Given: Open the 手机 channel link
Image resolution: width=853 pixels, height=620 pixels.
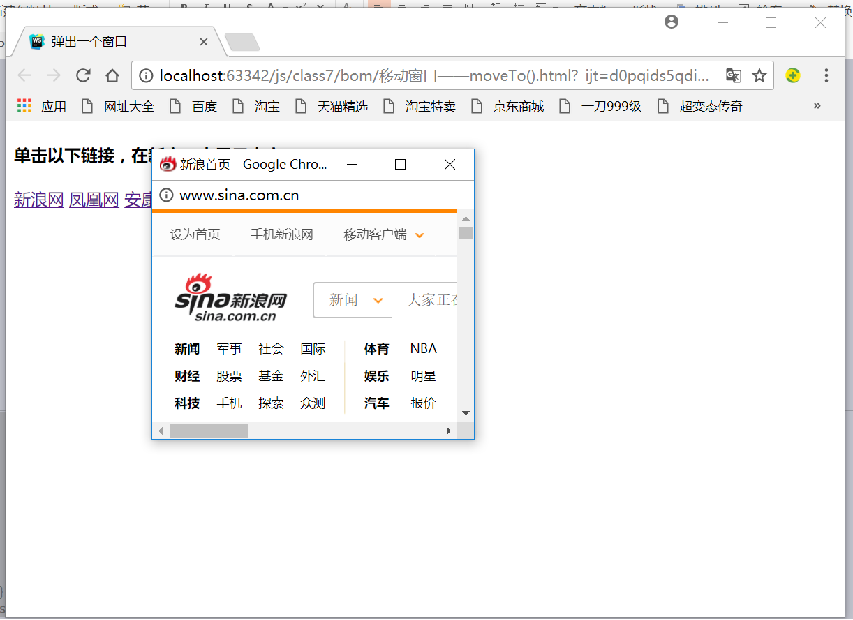Looking at the screenshot, I should click(229, 403).
